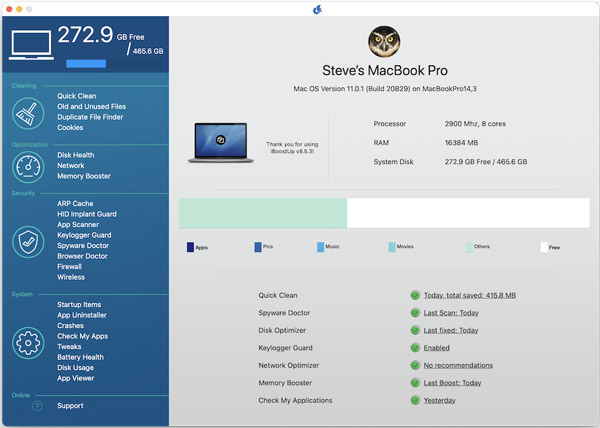The height and width of the screenshot is (428, 600).
Task: Open ARP Cache
Action: (75, 203)
